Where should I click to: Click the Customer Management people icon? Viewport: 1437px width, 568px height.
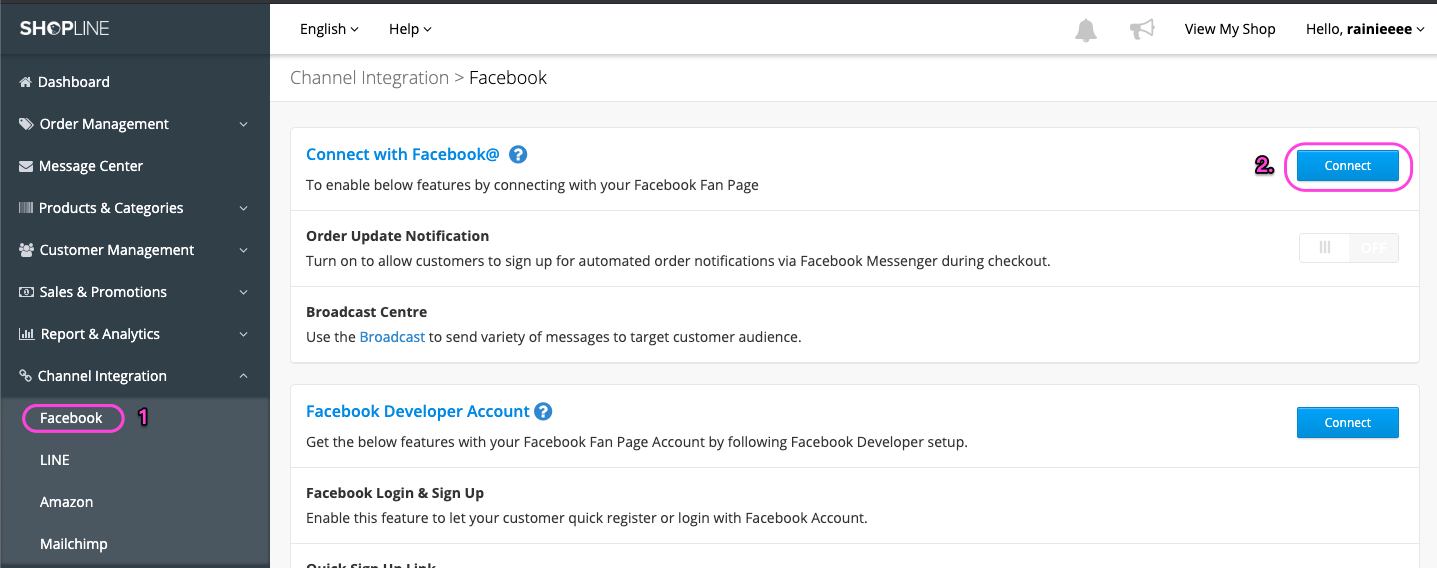coord(27,250)
